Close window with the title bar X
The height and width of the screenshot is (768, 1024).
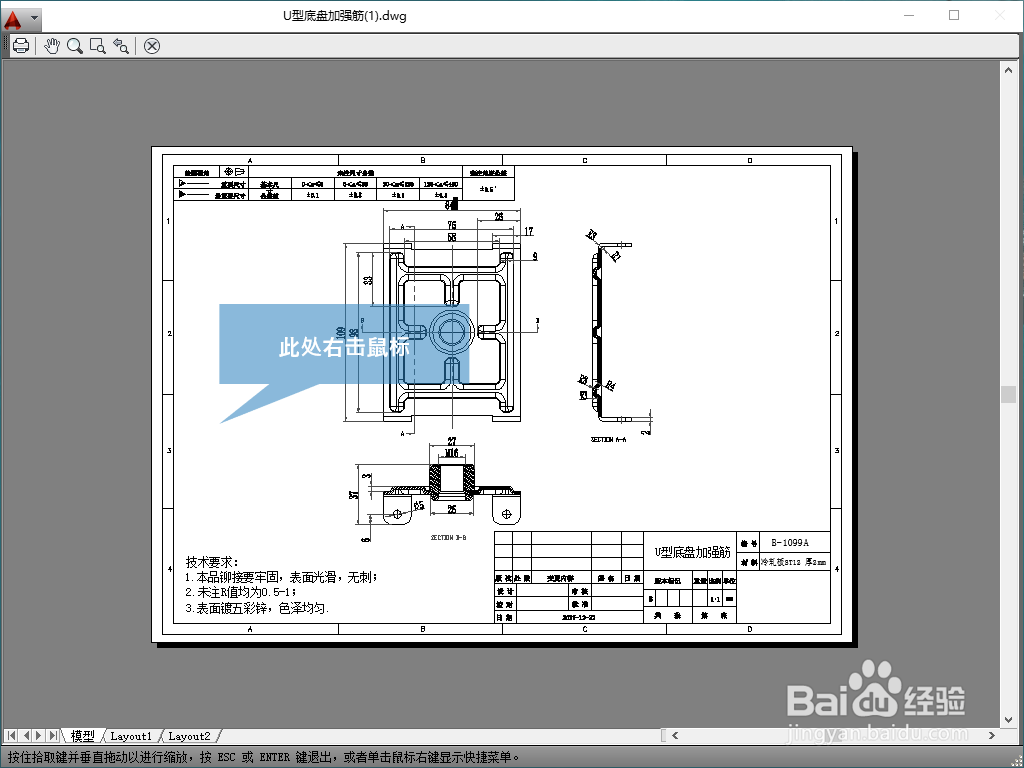pos(1000,15)
